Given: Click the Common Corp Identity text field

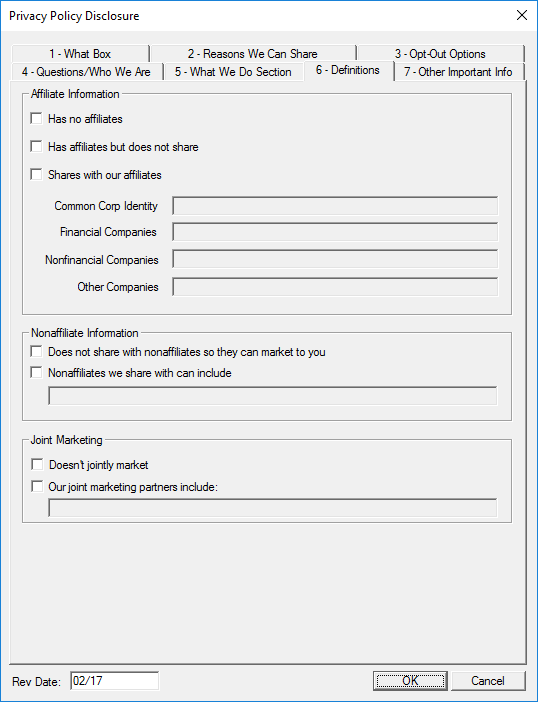Looking at the screenshot, I should [335, 206].
